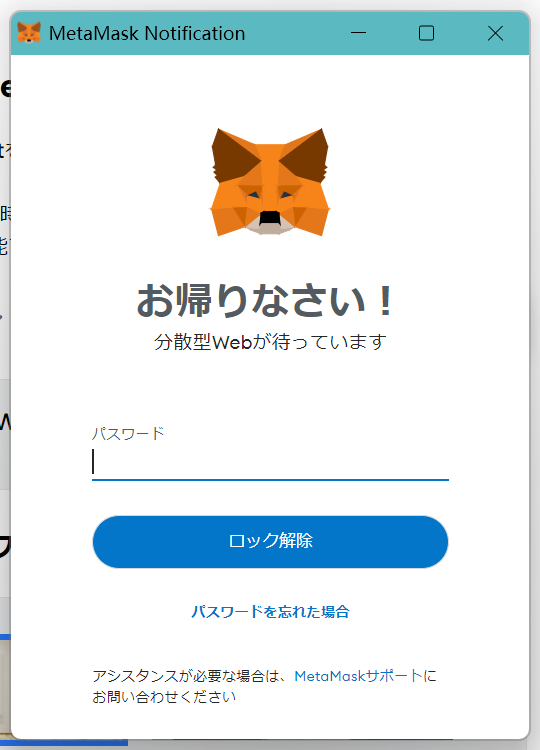Click the large MetaMask fox logo

tap(270, 182)
